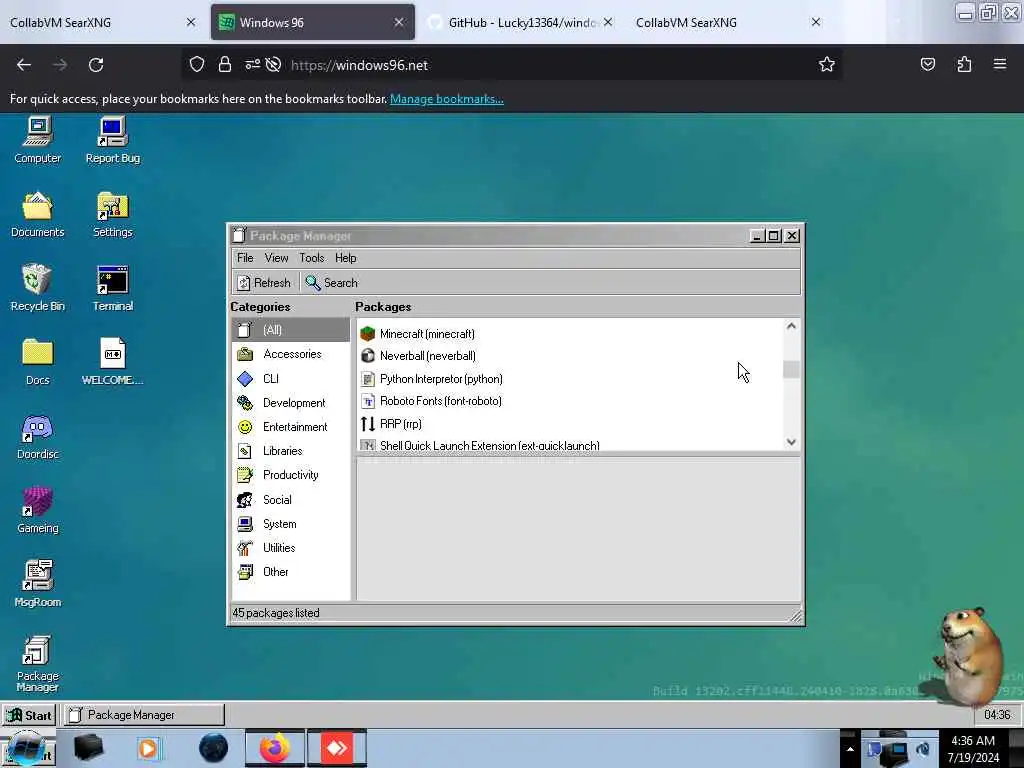Open the Documents folder icon
Image resolution: width=1024 pixels, height=768 pixels.
click(x=37, y=214)
